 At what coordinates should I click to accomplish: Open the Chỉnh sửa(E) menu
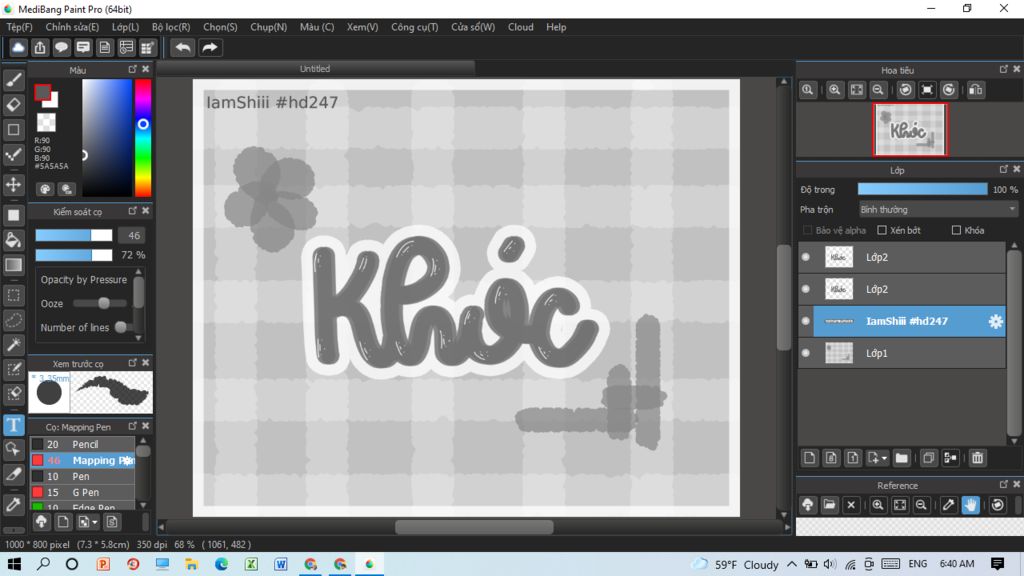point(72,27)
